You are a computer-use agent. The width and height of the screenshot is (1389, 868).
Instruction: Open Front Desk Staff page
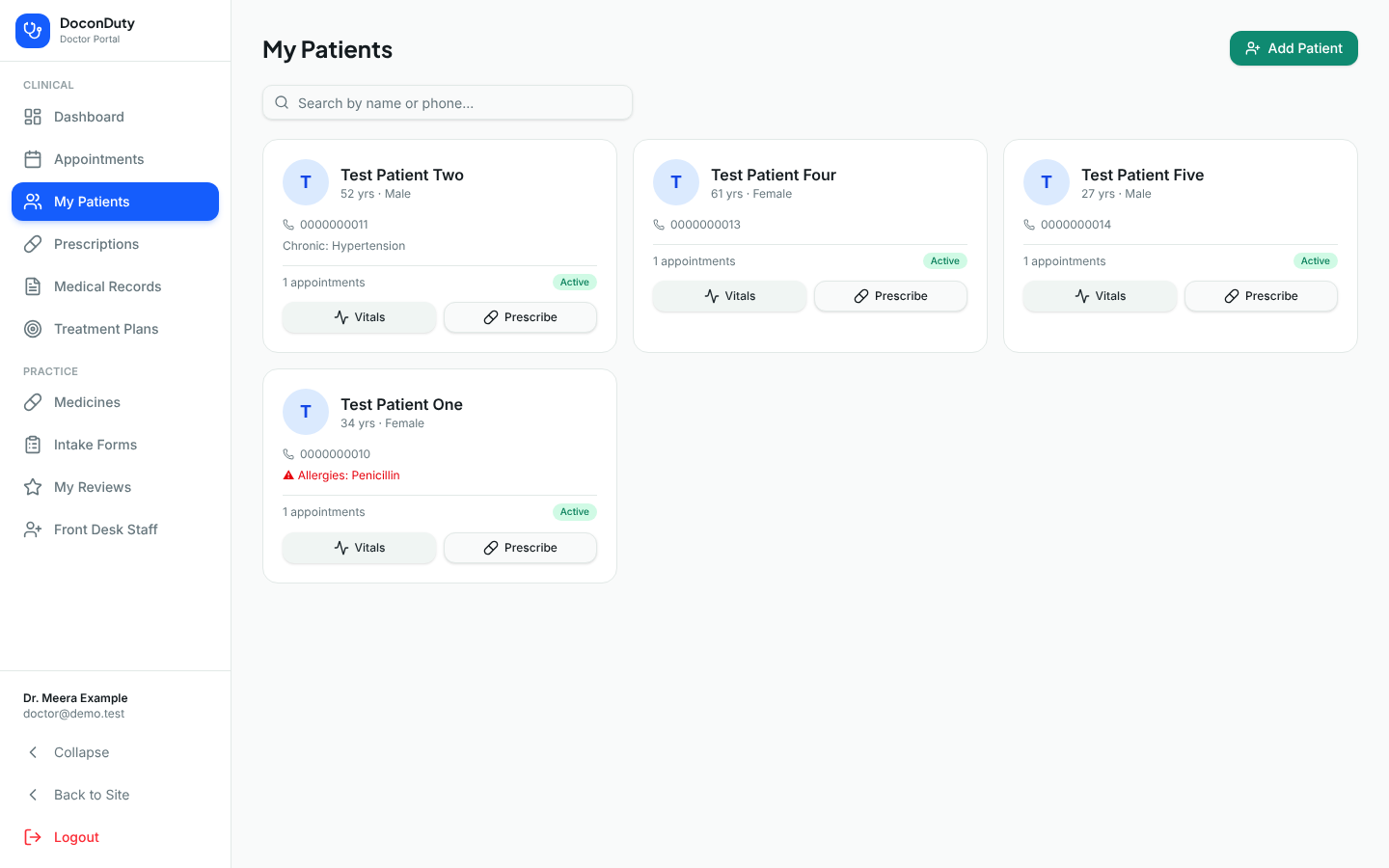coord(116,529)
